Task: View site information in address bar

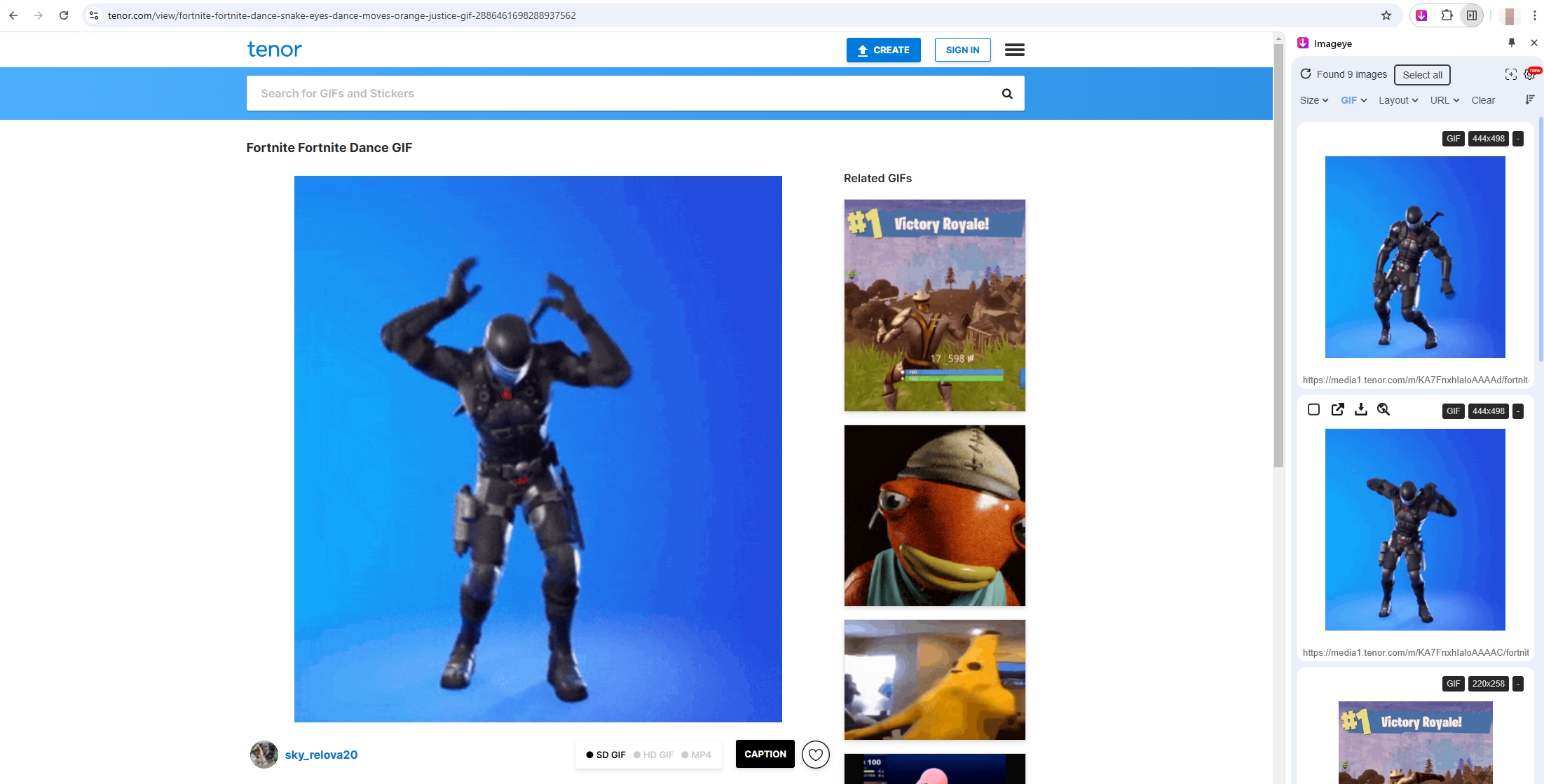Action: pos(94,15)
